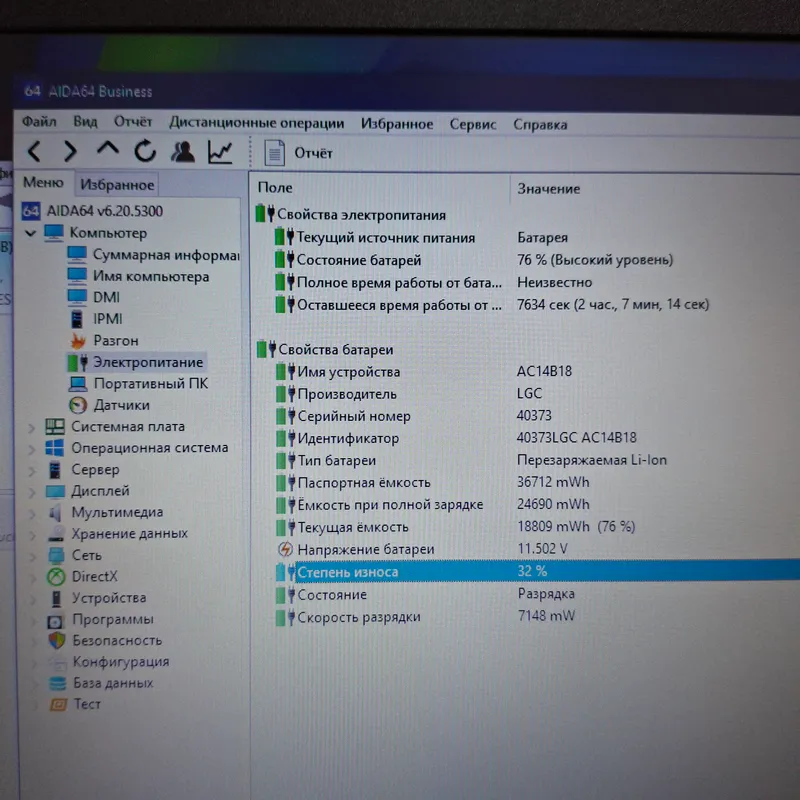The width and height of the screenshot is (800, 800).
Task: Go back with the left arrow toolbar button
Action: pos(34,151)
